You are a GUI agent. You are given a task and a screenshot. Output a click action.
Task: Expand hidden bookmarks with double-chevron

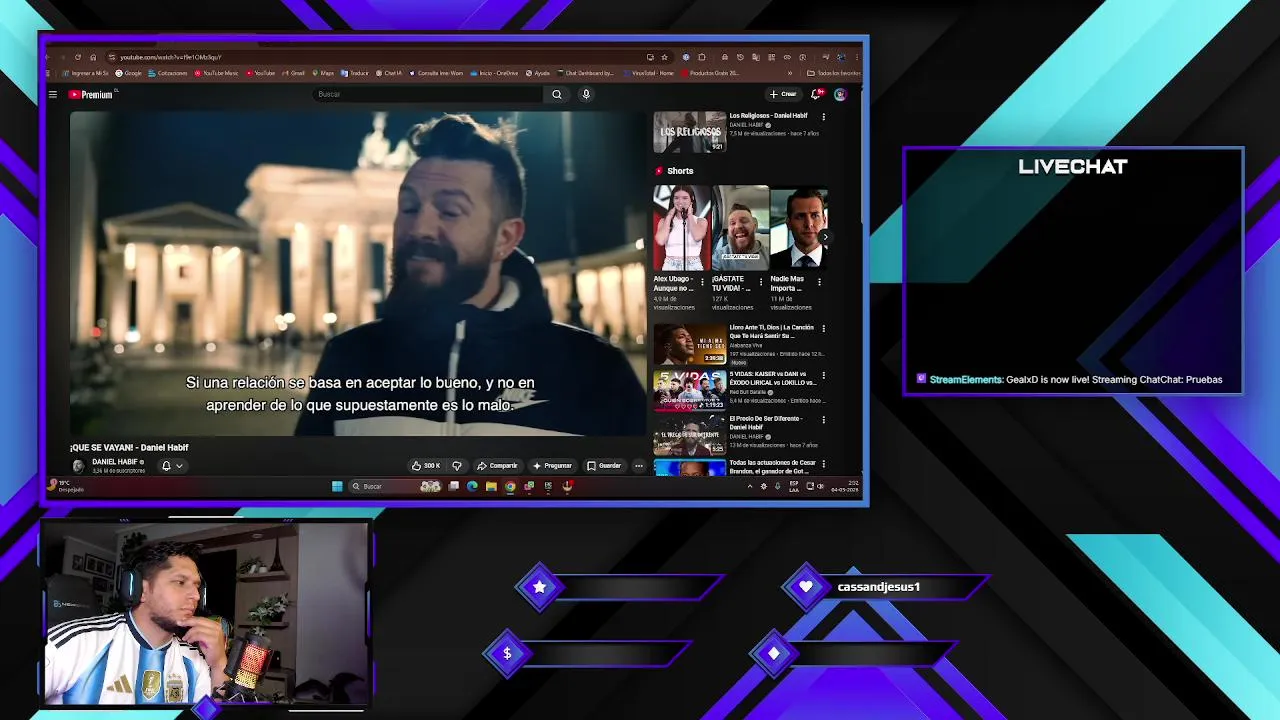(x=790, y=73)
